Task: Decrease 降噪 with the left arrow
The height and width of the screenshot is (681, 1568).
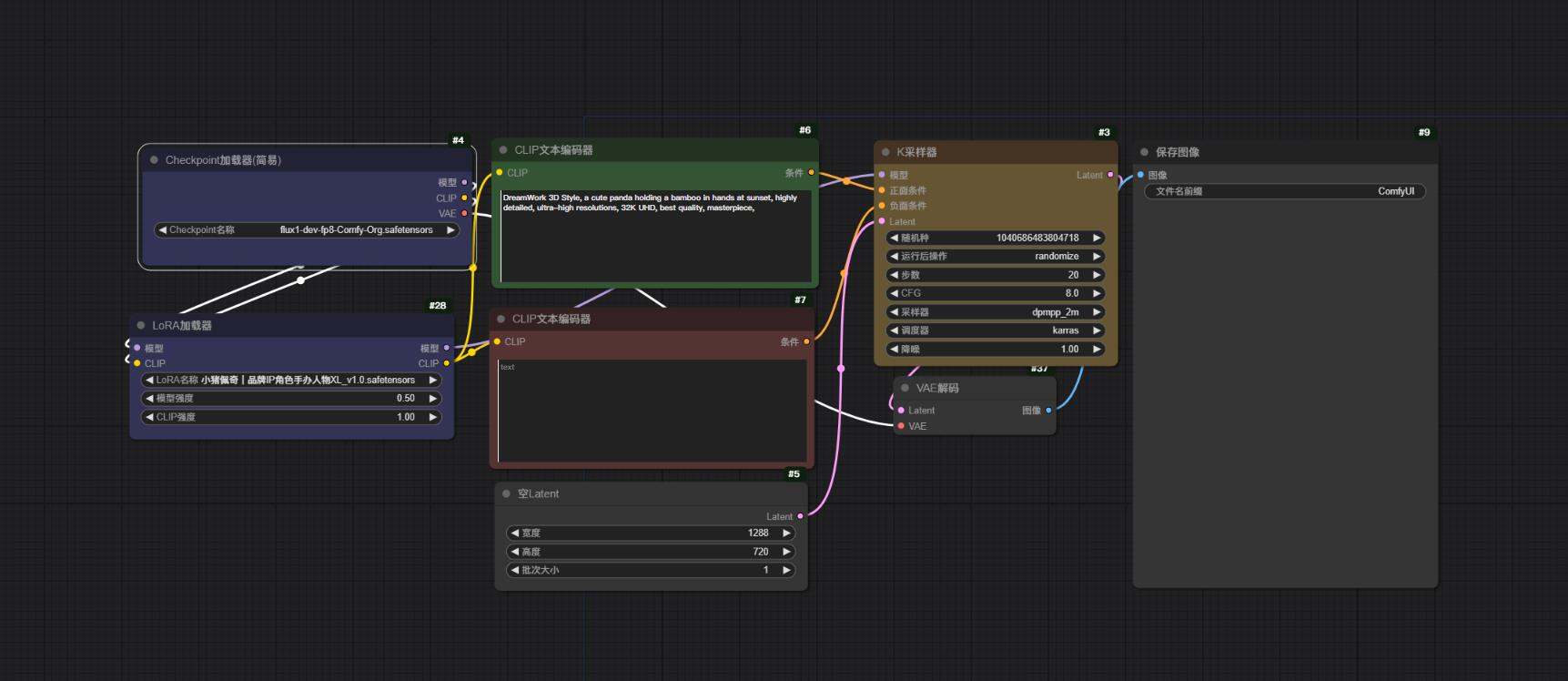Action: tap(894, 349)
